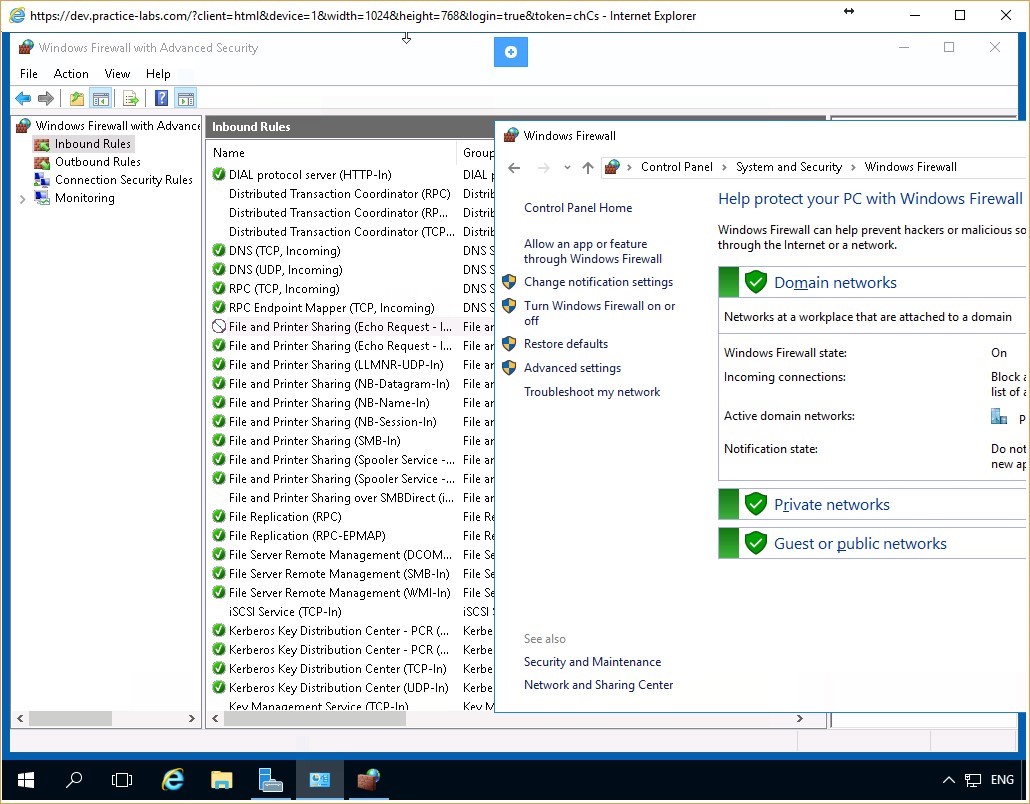
Task: Open Turn Windows Firewall on or off
Action: pos(600,312)
